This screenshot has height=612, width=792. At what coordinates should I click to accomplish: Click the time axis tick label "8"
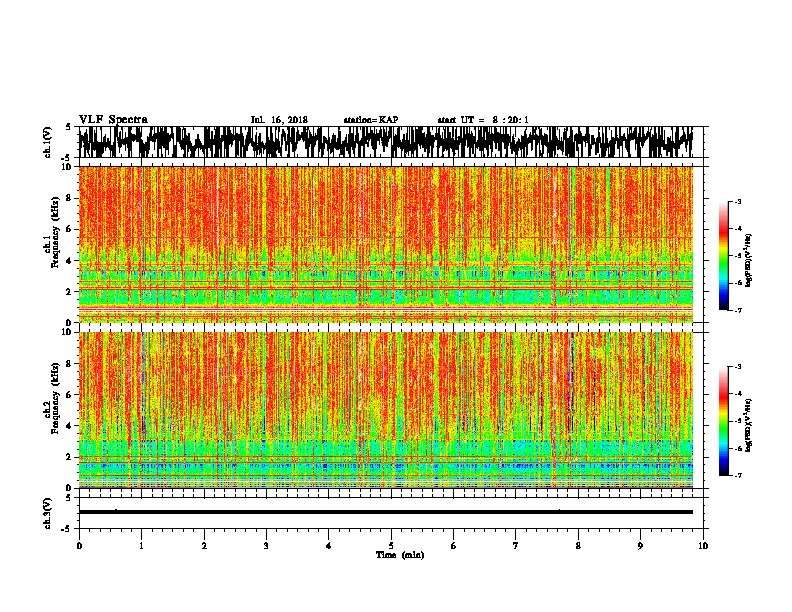click(578, 546)
